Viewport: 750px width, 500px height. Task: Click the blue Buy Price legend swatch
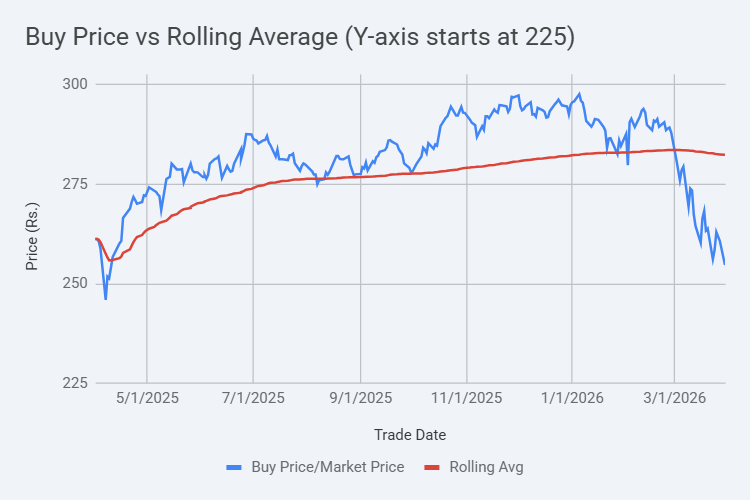point(235,467)
